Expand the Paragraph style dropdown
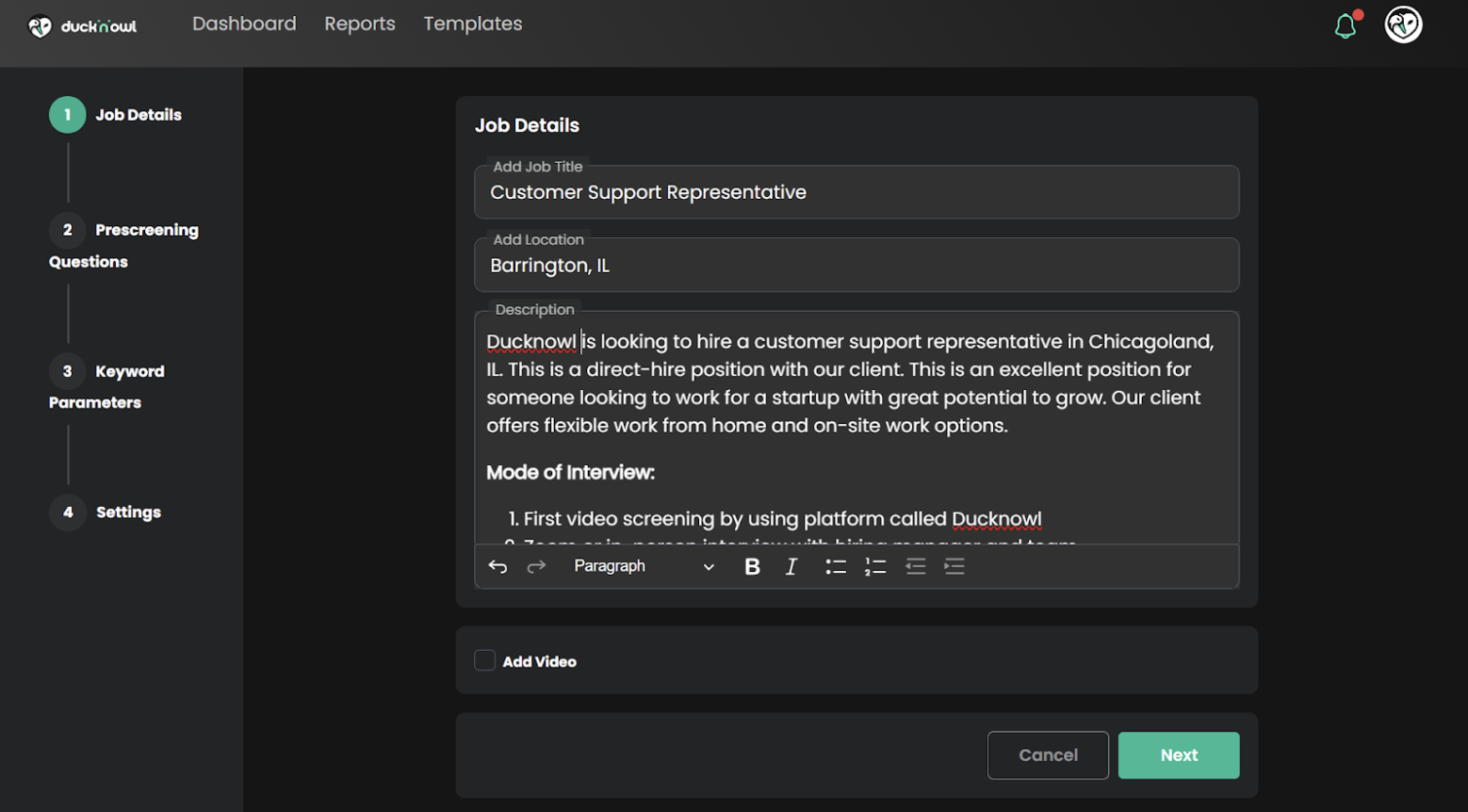The height and width of the screenshot is (812, 1468). pyautogui.click(x=644, y=566)
